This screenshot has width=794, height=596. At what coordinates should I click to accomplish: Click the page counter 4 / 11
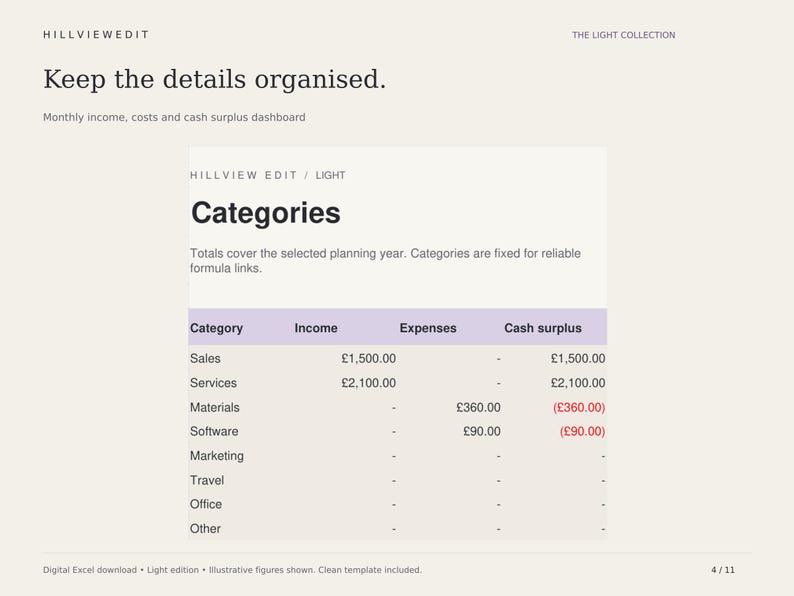click(x=723, y=570)
